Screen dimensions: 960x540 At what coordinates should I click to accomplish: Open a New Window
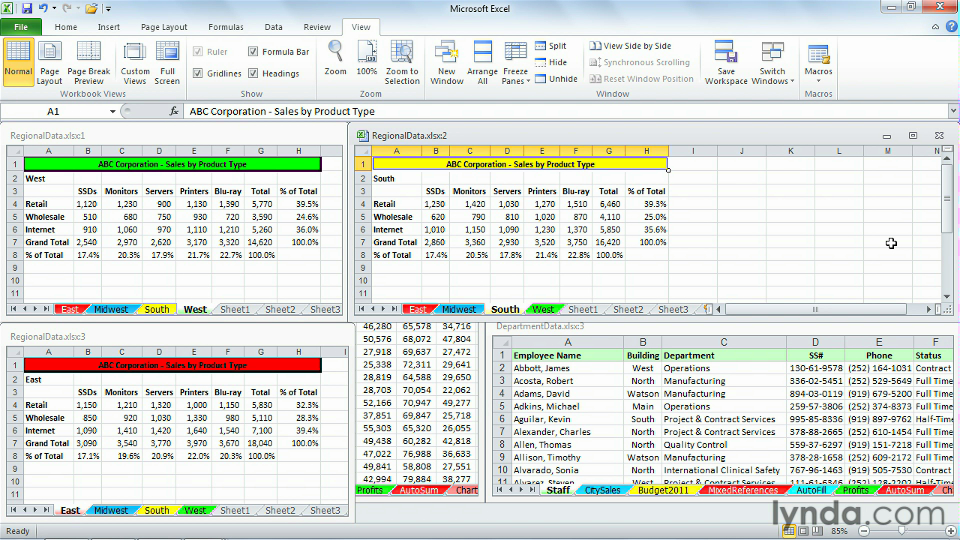pos(447,62)
